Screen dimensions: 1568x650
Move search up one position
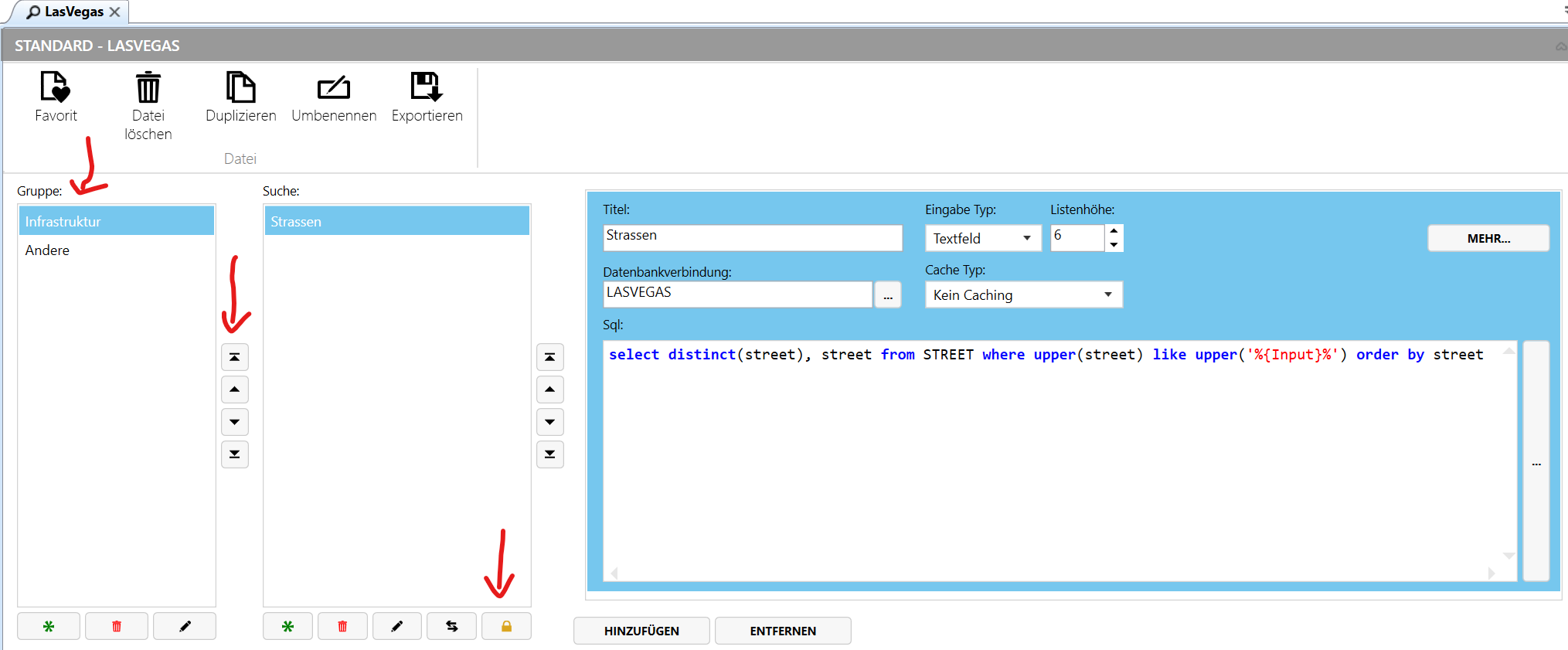click(x=550, y=390)
